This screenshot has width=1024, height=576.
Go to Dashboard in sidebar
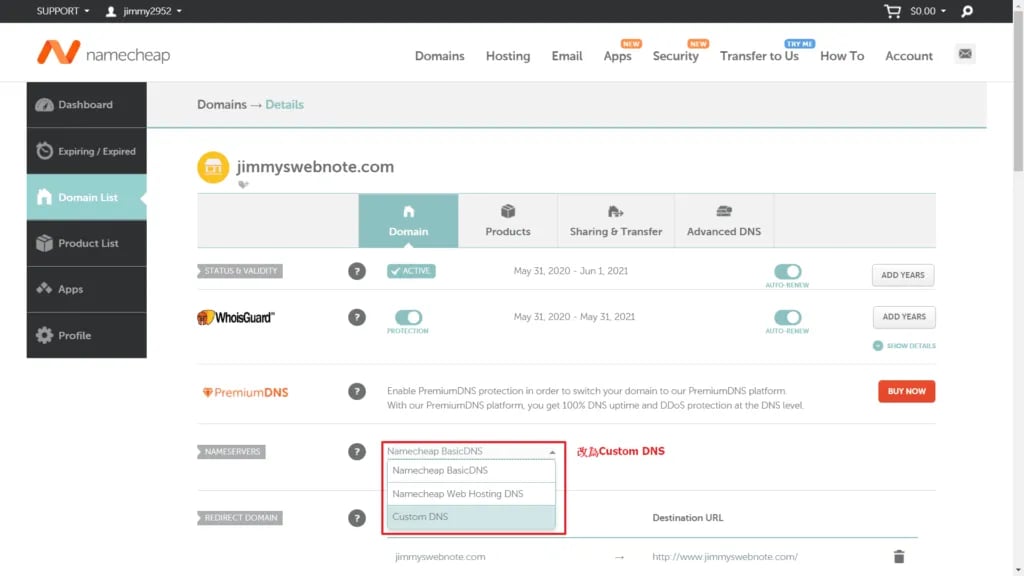[x=86, y=104]
